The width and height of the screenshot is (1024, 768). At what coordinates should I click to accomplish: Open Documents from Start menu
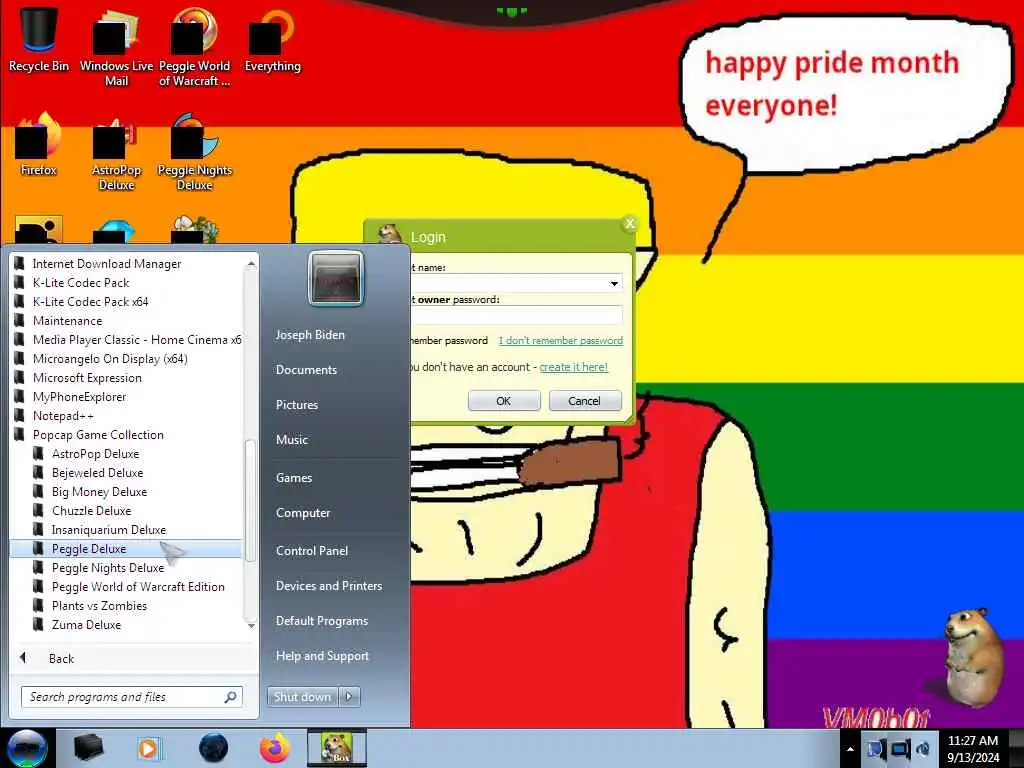pos(306,370)
